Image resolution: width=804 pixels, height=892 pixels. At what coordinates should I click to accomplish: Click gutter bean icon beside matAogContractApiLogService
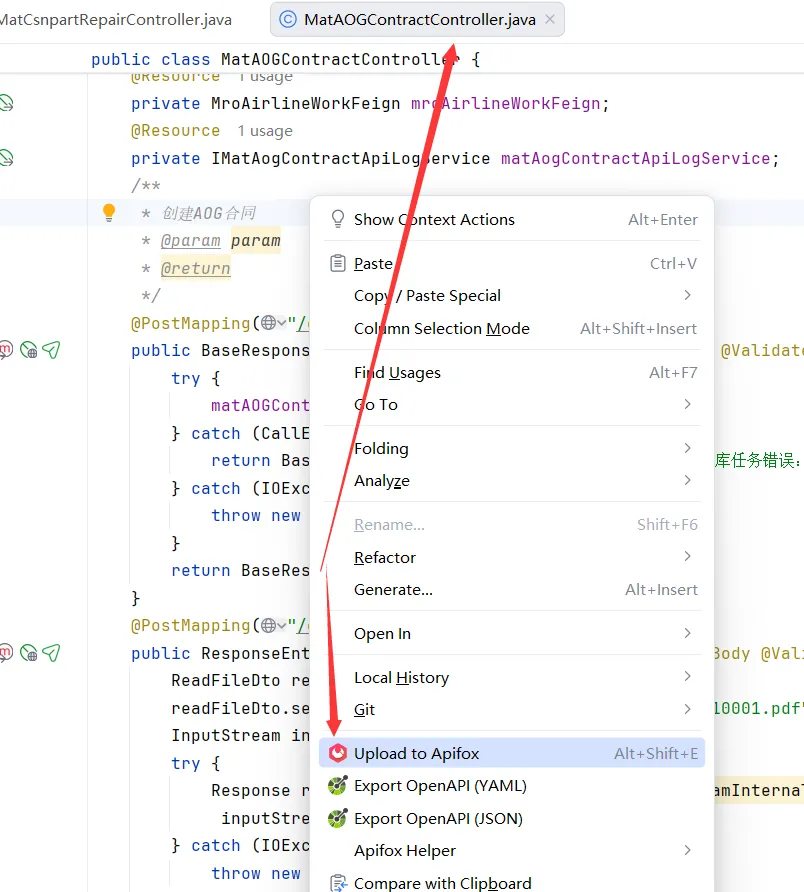click(6, 158)
